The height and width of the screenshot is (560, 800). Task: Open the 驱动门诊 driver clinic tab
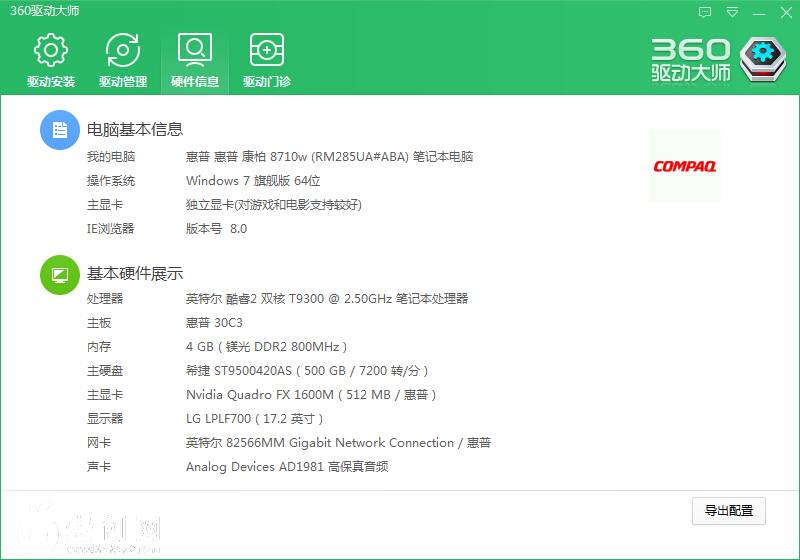(x=267, y=60)
